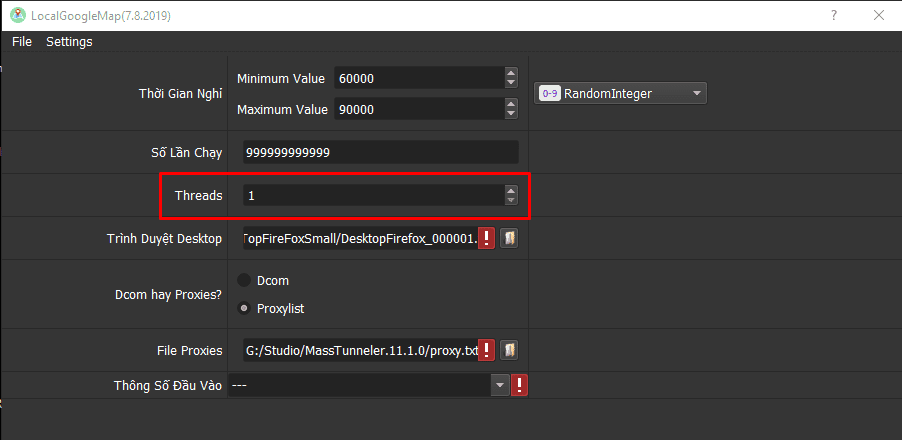Viewport: 902px width, 440px height.
Task: Click the Thời Gian Nghỉ label
Action: [181, 94]
